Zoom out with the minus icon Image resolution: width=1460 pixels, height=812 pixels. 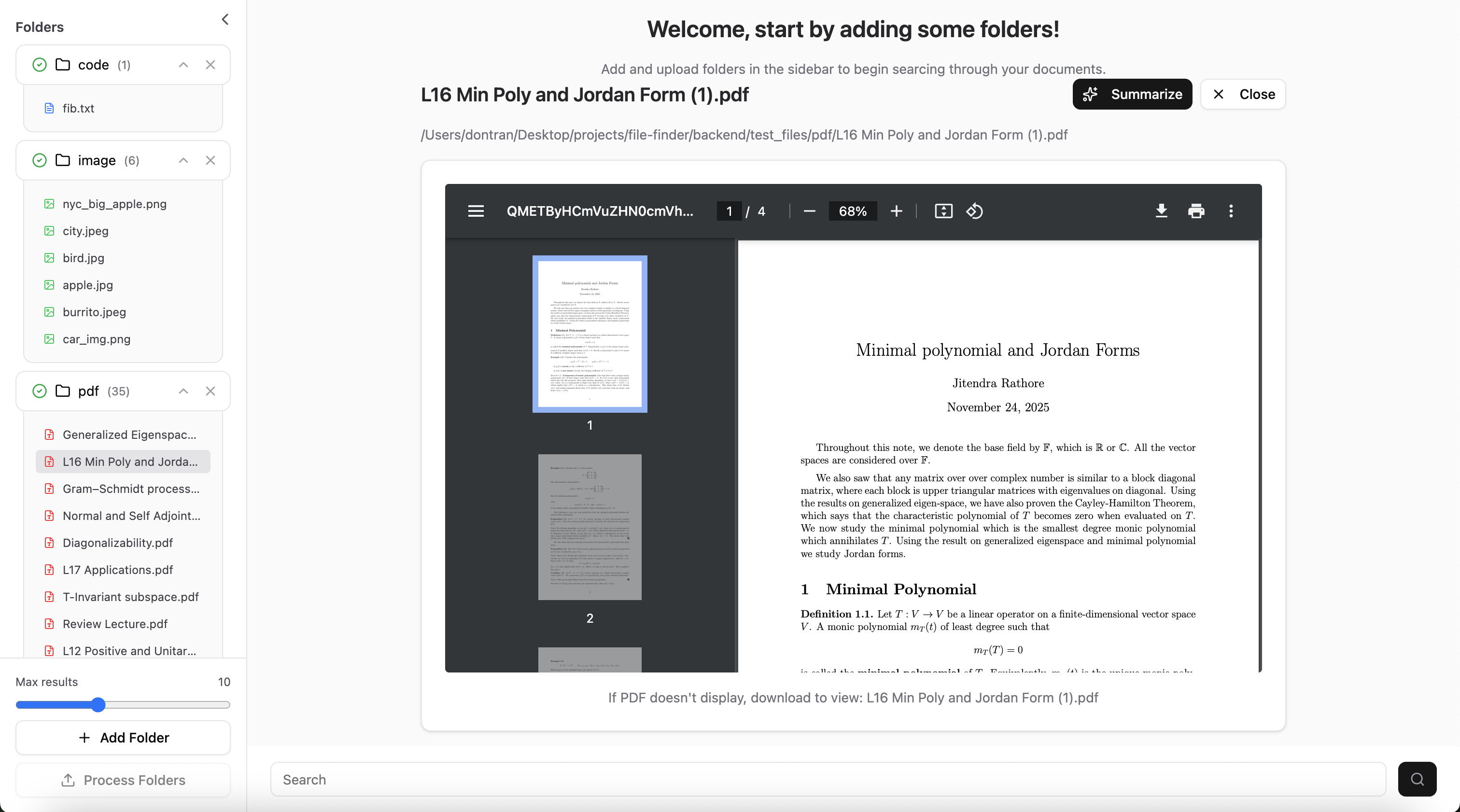coord(809,211)
